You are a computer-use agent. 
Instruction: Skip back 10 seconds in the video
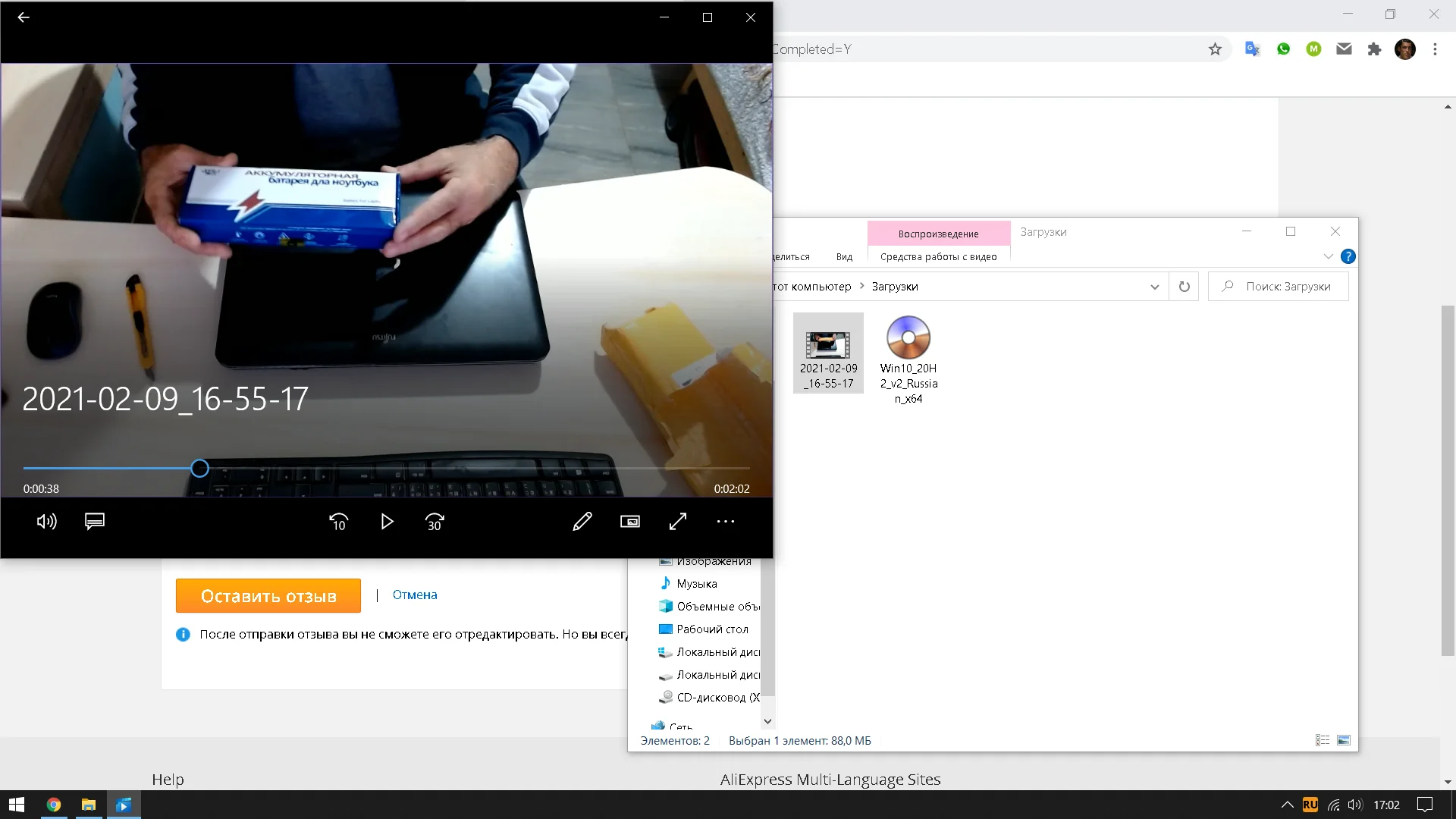click(338, 522)
